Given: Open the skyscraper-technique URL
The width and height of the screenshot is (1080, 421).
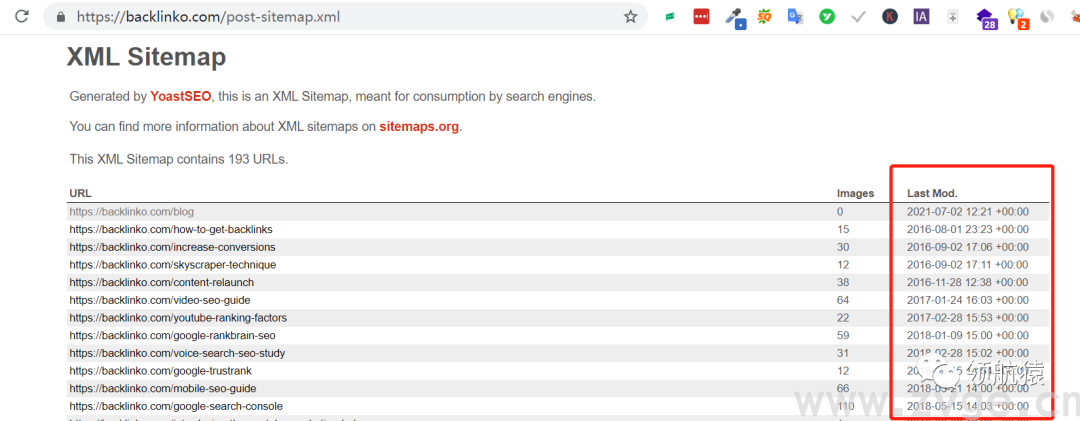Looking at the screenshot, I should pyautogui.click(x=172, y=265).
